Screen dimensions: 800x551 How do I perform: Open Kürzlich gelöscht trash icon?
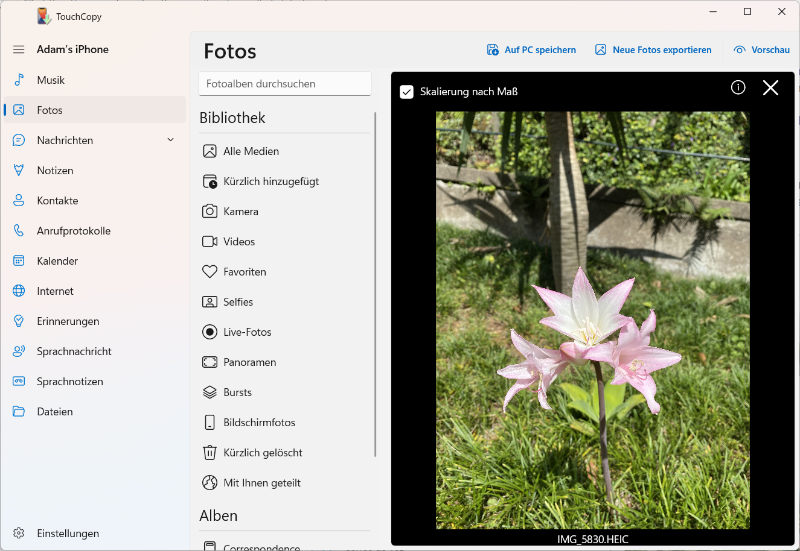click(210, 452)
